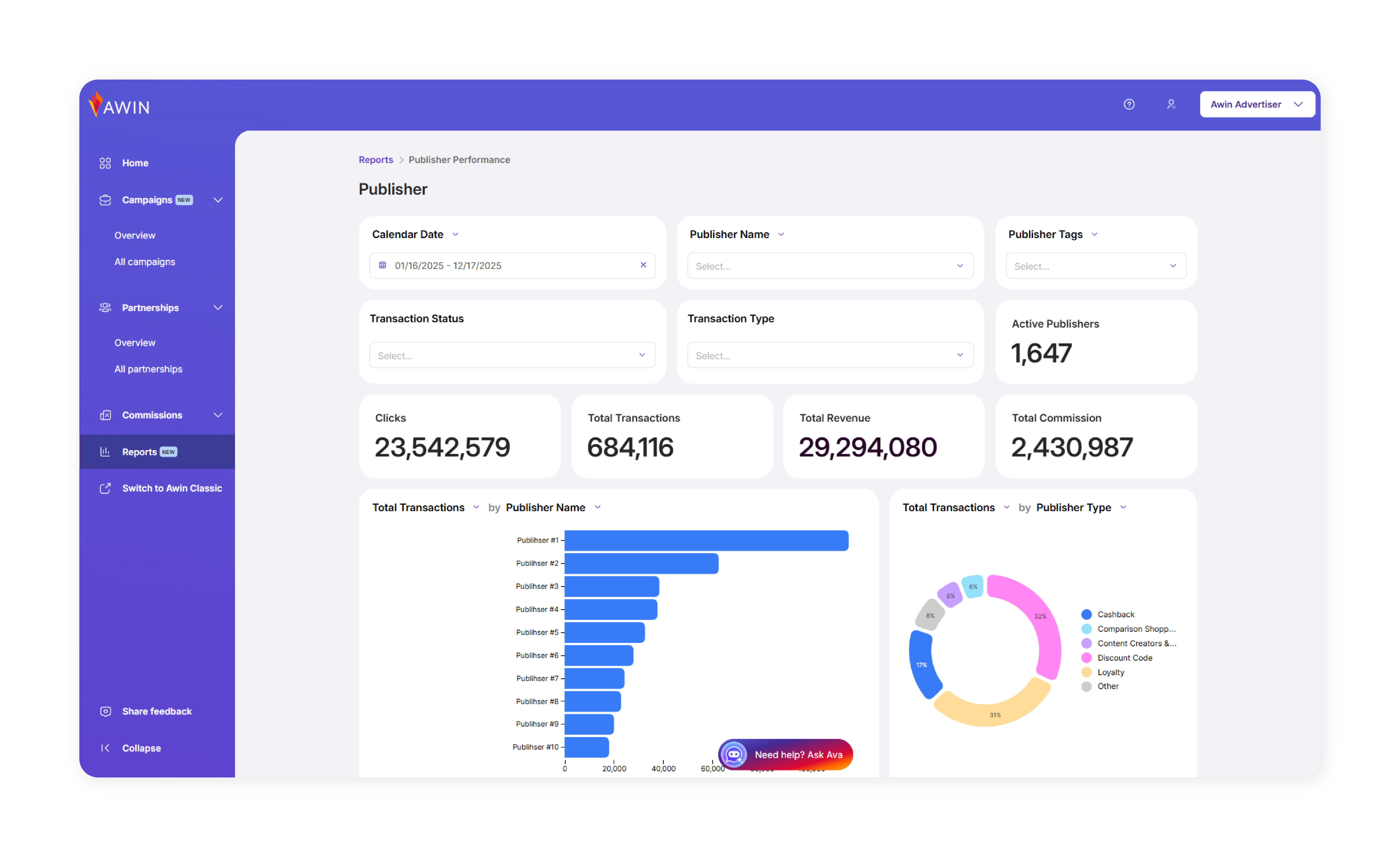The image size is (1400, 857).
Task: Click the help question mark icon
Action: [x=1129, y=105]
